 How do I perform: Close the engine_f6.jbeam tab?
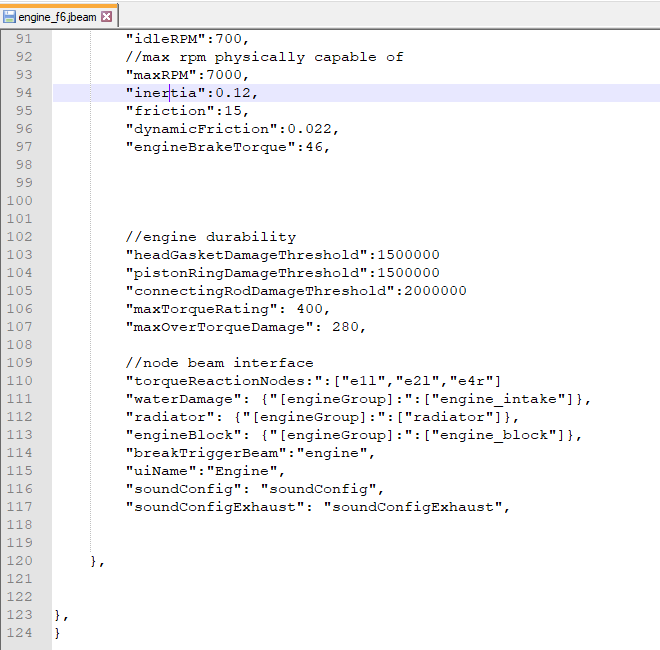point(107,17)
